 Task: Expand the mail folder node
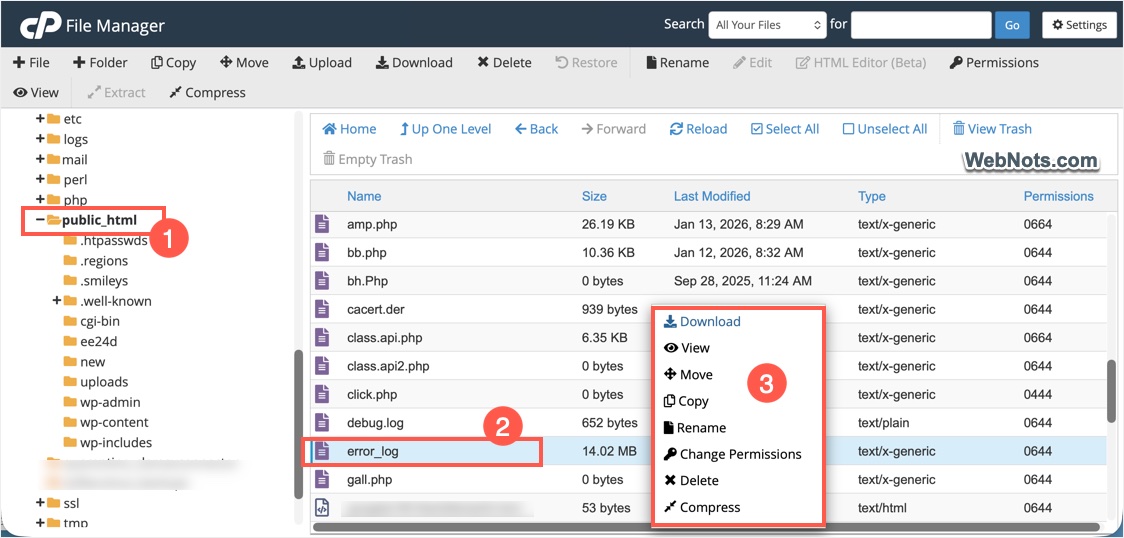tap(40, 159)
